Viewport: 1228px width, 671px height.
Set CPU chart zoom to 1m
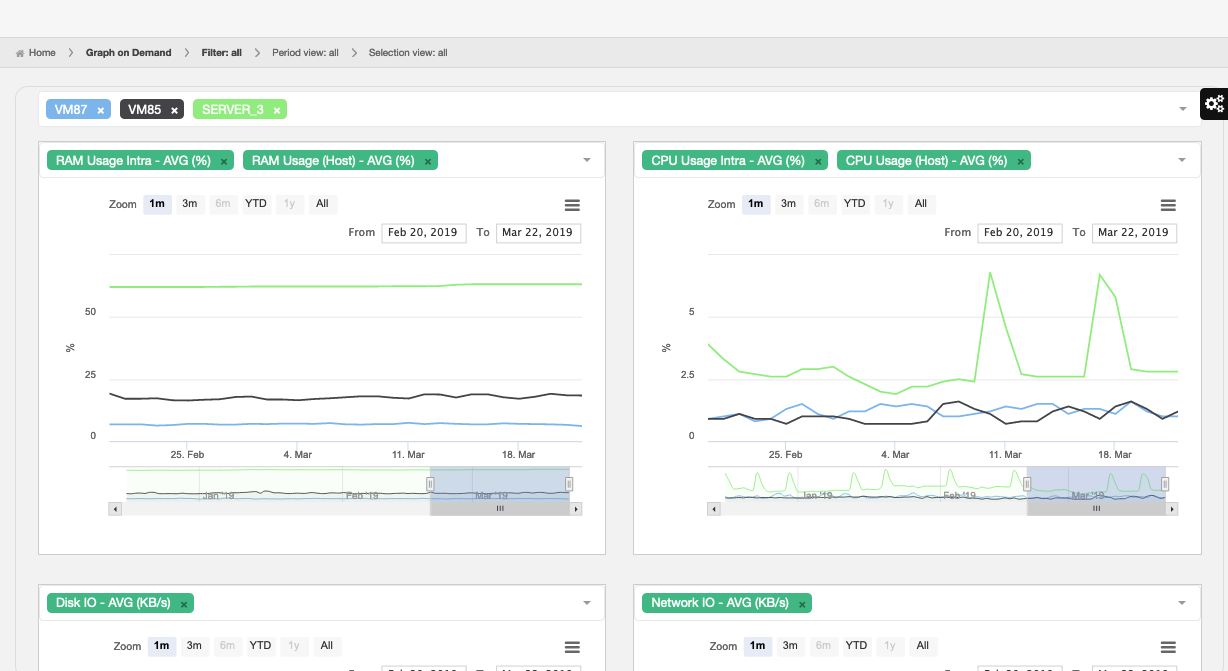756,204
